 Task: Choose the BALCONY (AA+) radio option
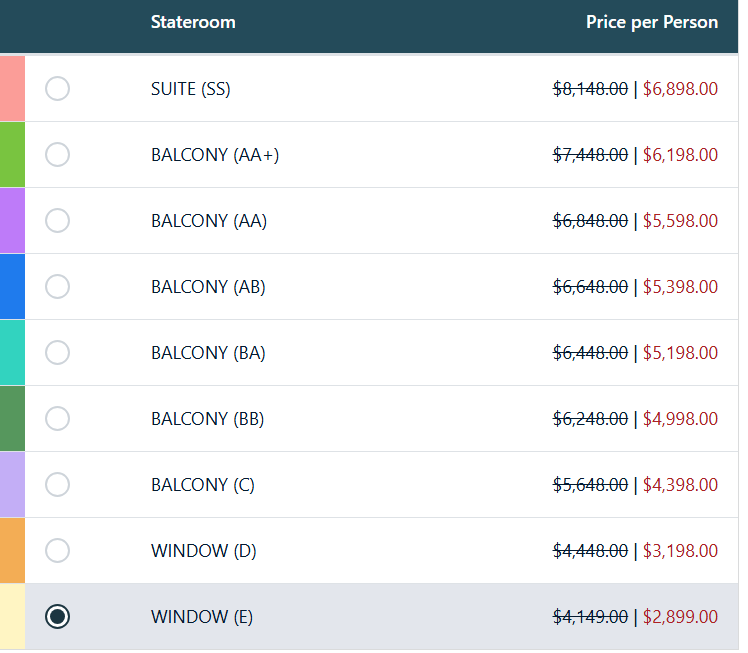pyautogui.click(x=57, y=155)
